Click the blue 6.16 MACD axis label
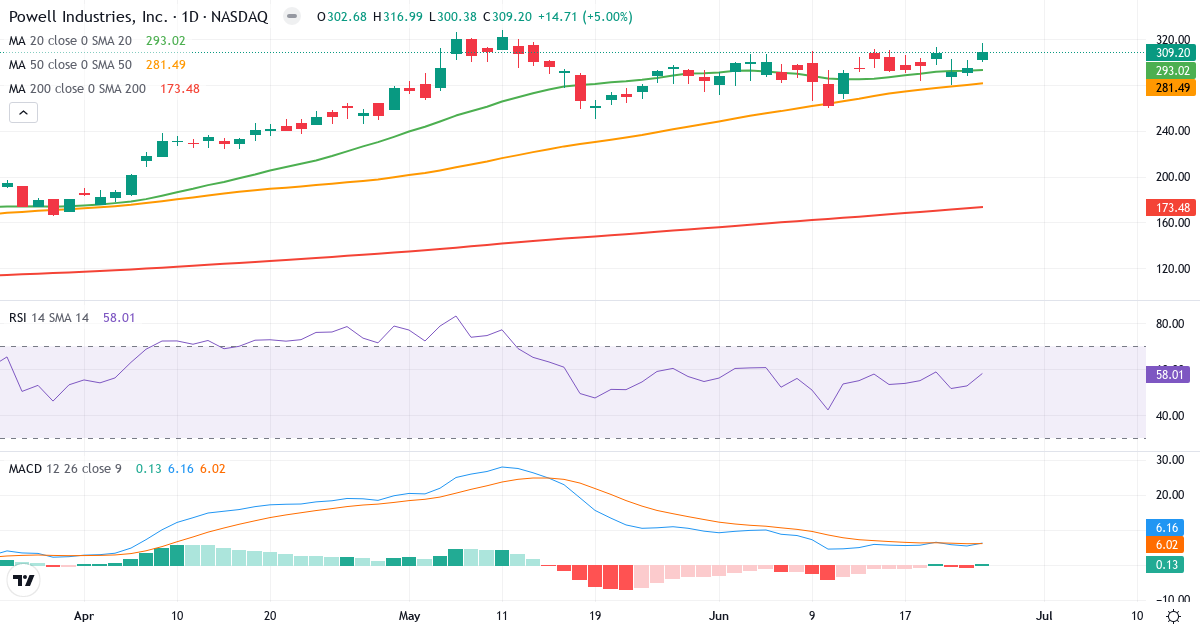 1165,527
